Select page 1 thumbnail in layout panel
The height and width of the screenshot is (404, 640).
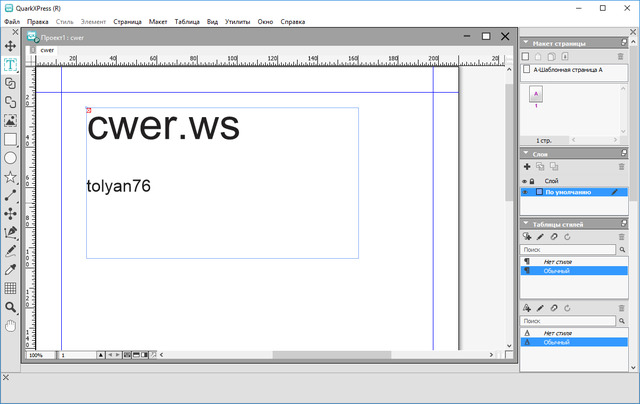point(536,94)
